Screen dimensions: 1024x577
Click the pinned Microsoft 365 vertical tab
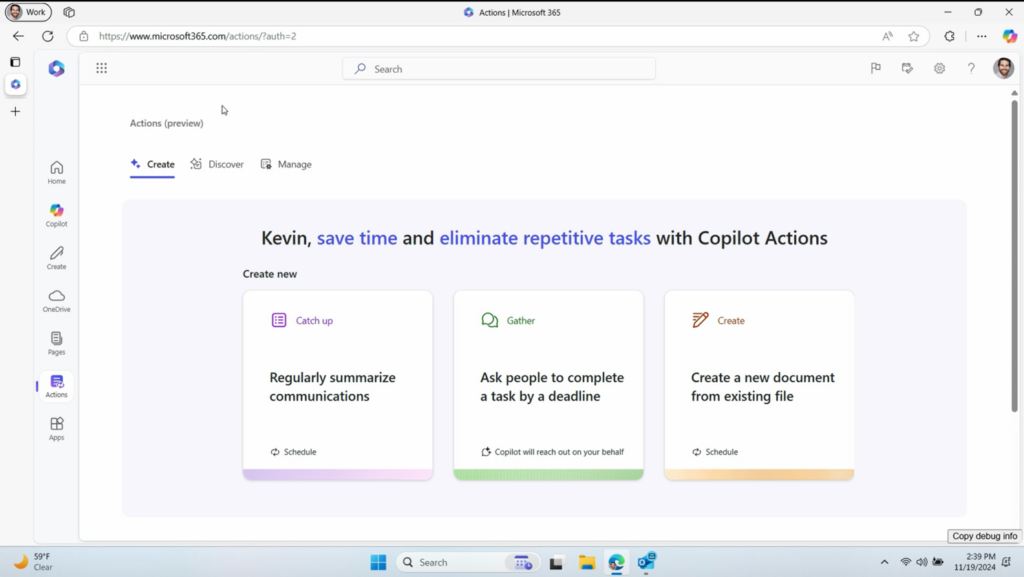click(16, 84)
